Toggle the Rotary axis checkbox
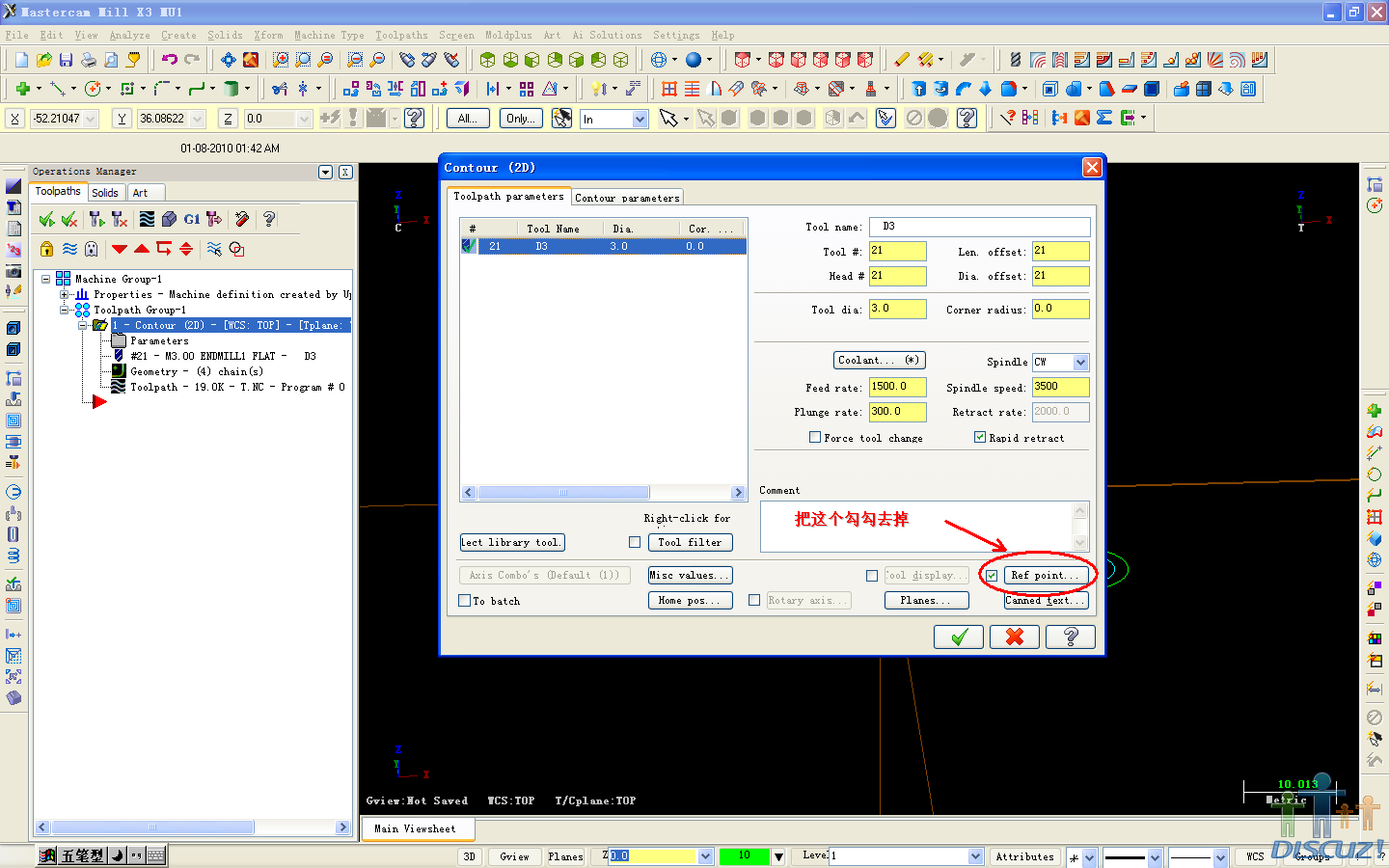 [x=754, y=601]
